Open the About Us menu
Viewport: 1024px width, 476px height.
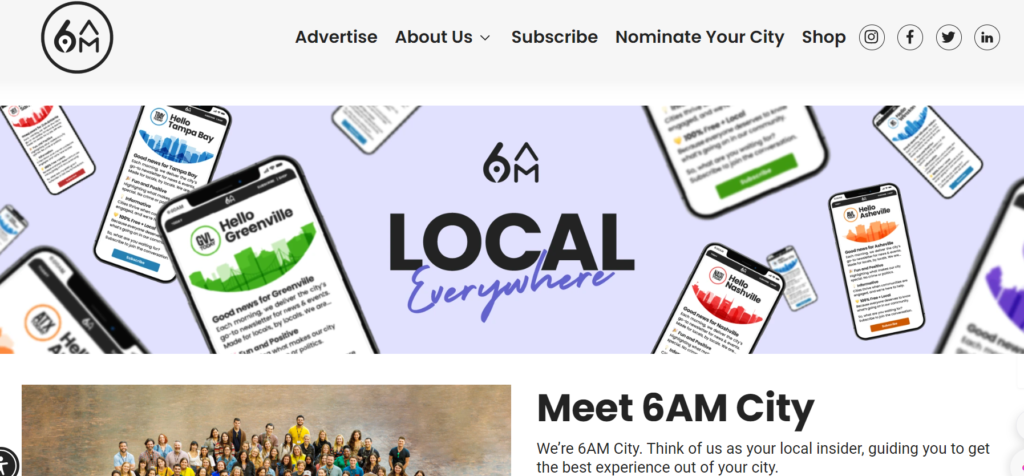point(442,37)
